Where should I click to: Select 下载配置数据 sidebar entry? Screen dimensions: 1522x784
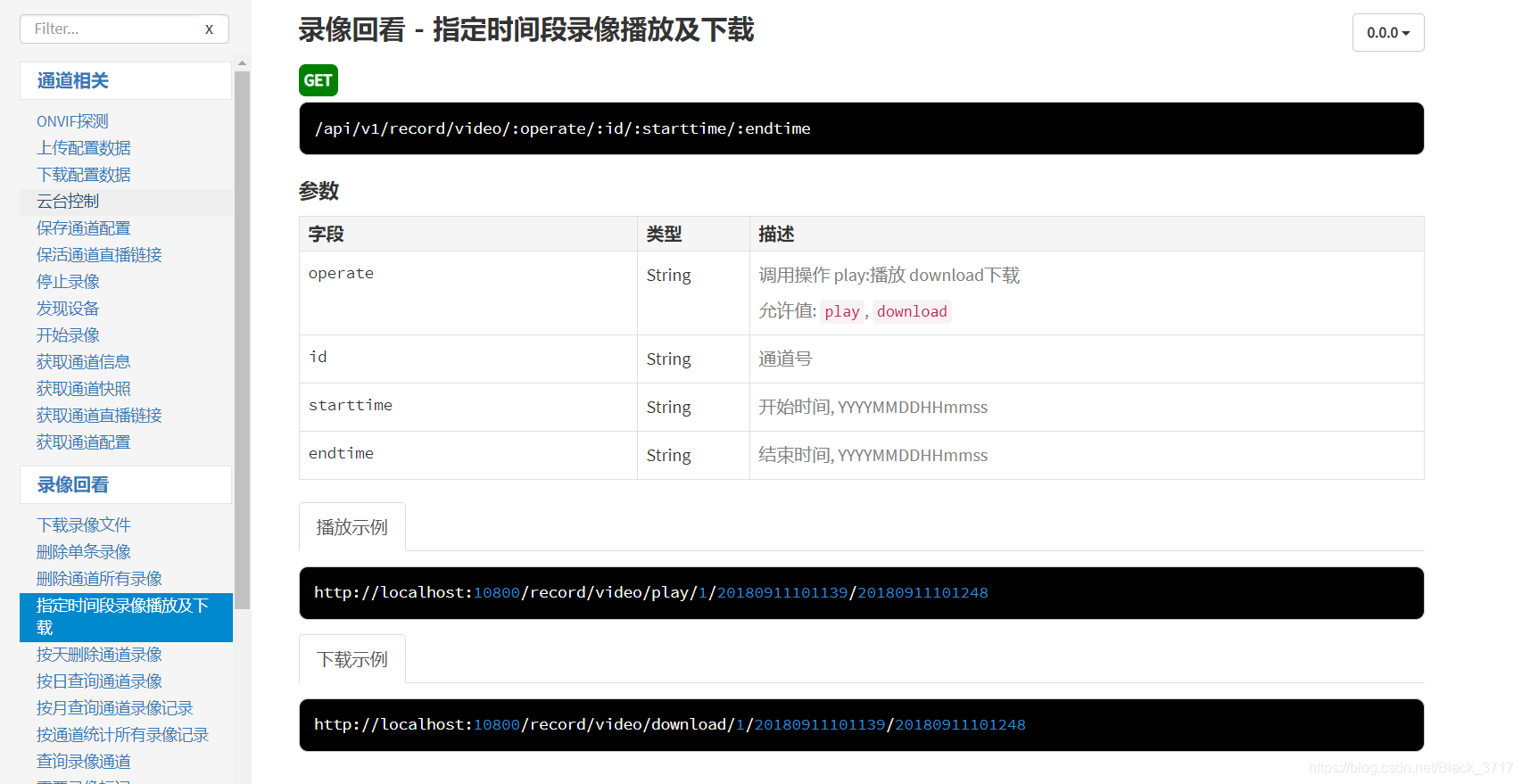(84, 175)
